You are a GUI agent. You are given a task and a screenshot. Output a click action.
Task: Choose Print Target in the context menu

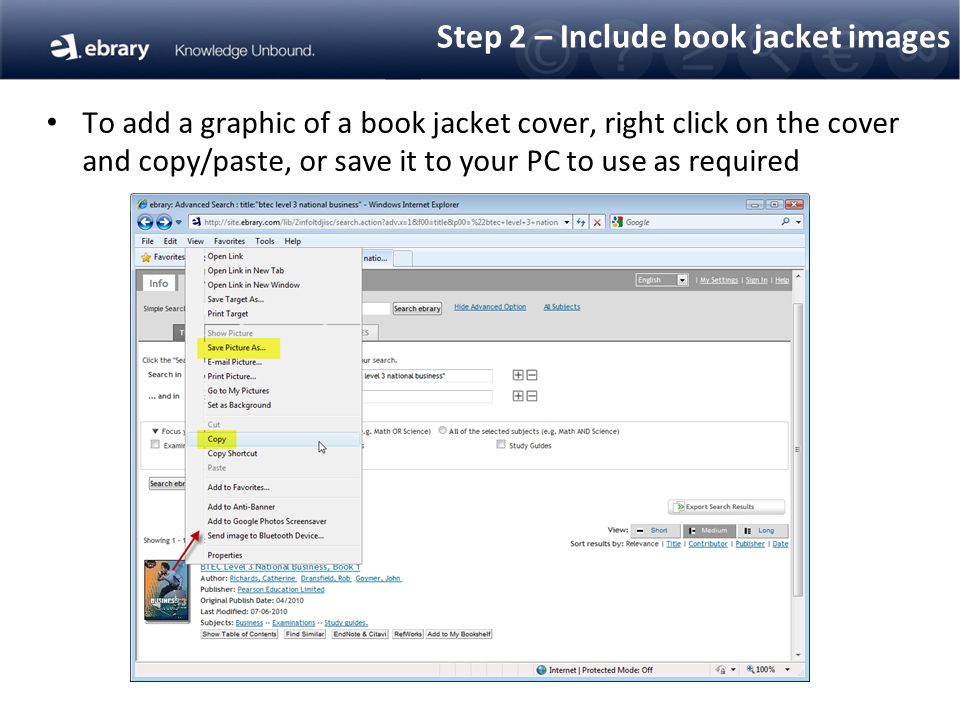click(x=228, y=313)
